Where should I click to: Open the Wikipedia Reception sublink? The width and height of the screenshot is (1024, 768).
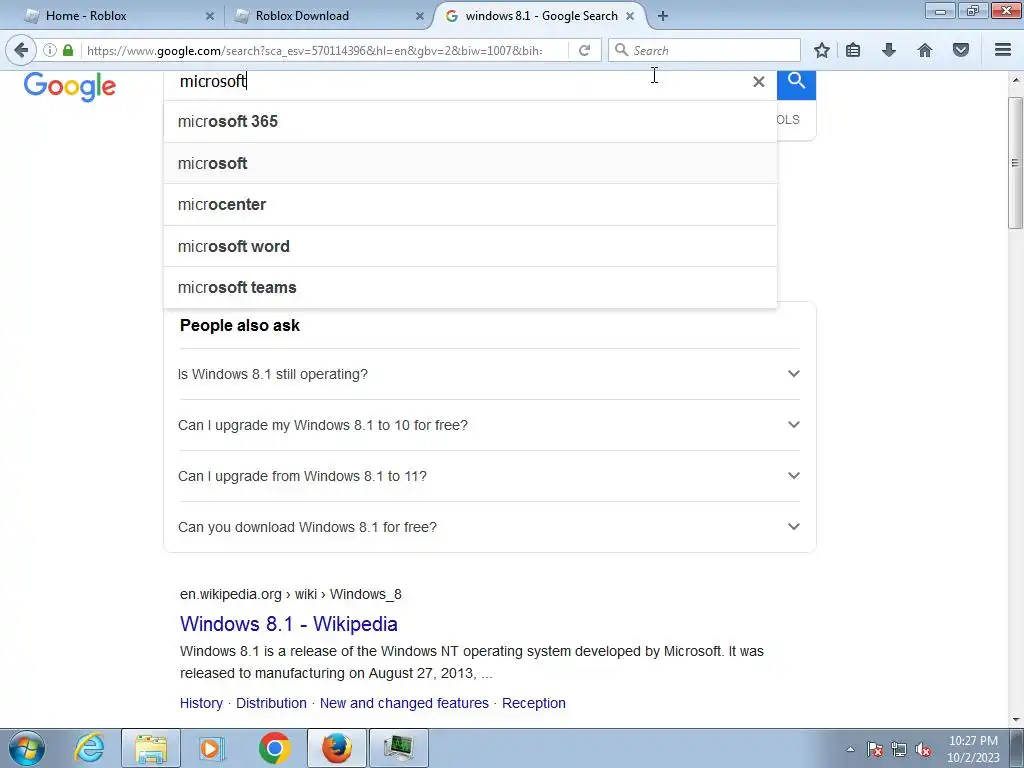click(534, 703)
